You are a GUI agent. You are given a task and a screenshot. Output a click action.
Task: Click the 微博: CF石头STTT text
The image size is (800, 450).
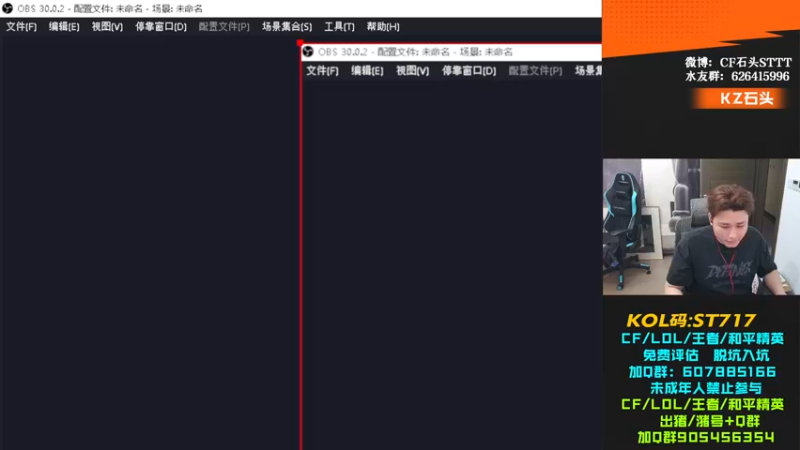click(738, 63)
